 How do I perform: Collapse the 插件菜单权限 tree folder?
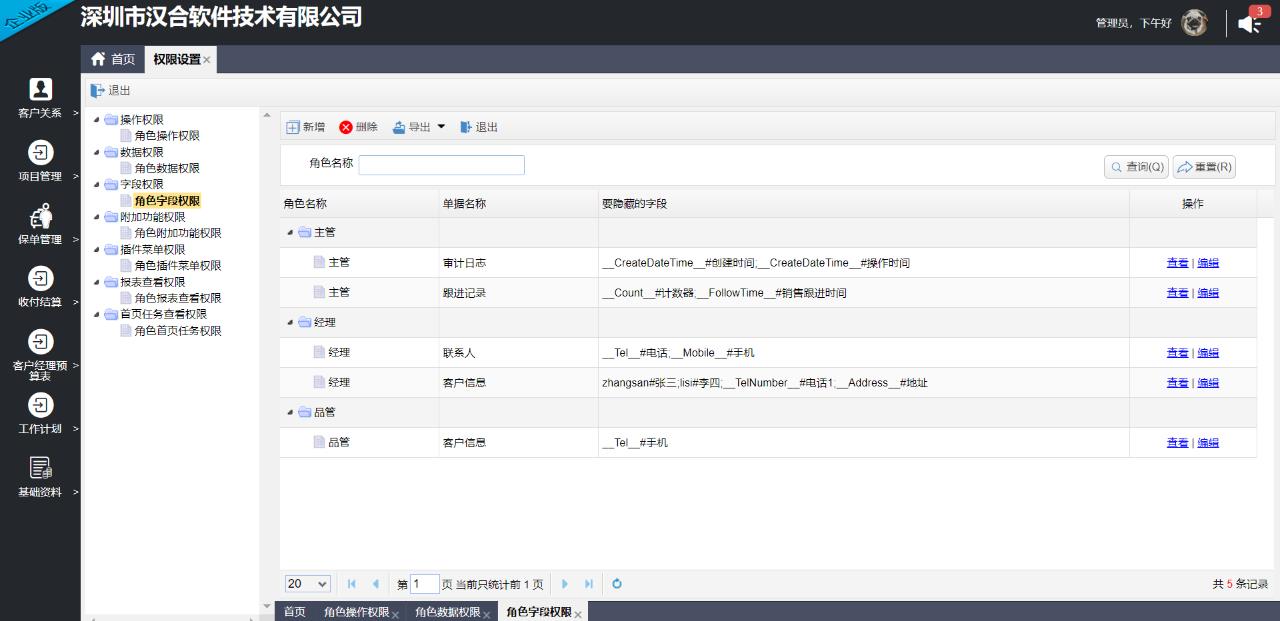(x=97, y=249)
